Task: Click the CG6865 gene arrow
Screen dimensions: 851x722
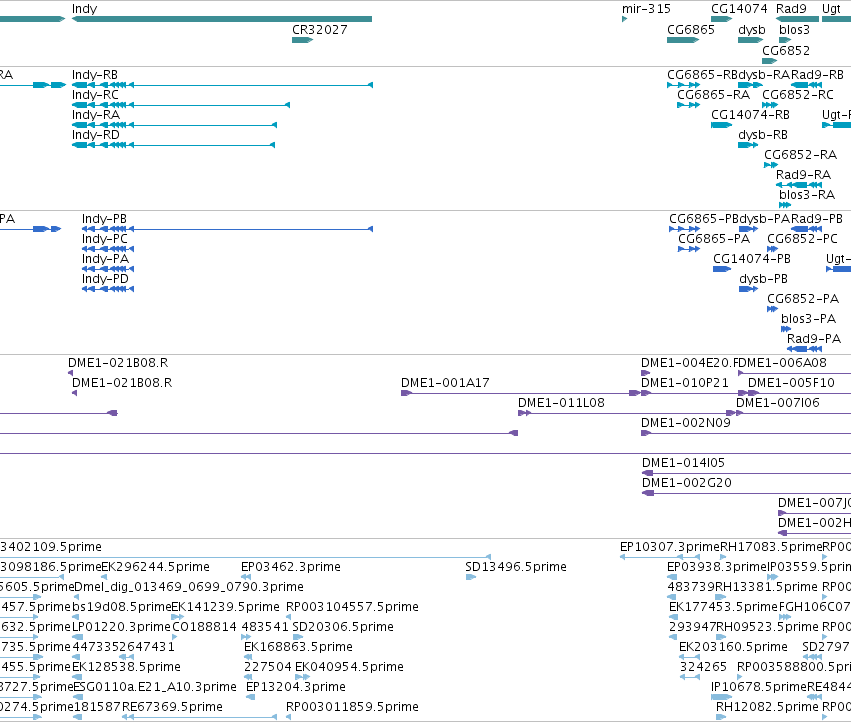Action: pos(683,40)
